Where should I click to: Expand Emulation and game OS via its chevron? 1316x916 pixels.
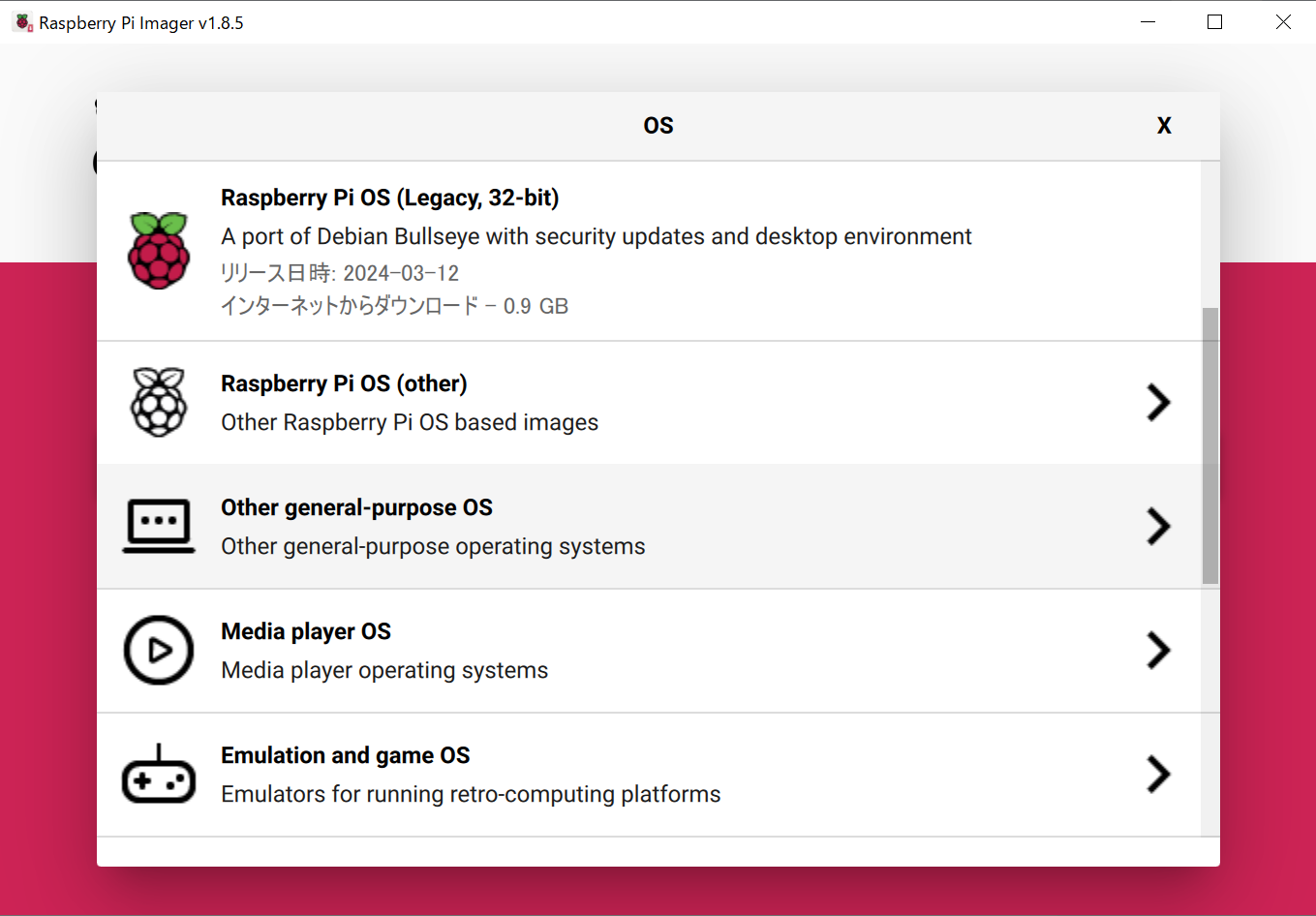coord(1158,775)
